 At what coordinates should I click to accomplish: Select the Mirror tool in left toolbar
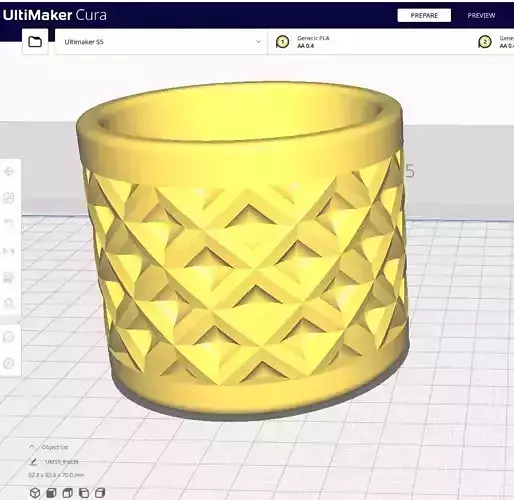(x=9, y=251)
